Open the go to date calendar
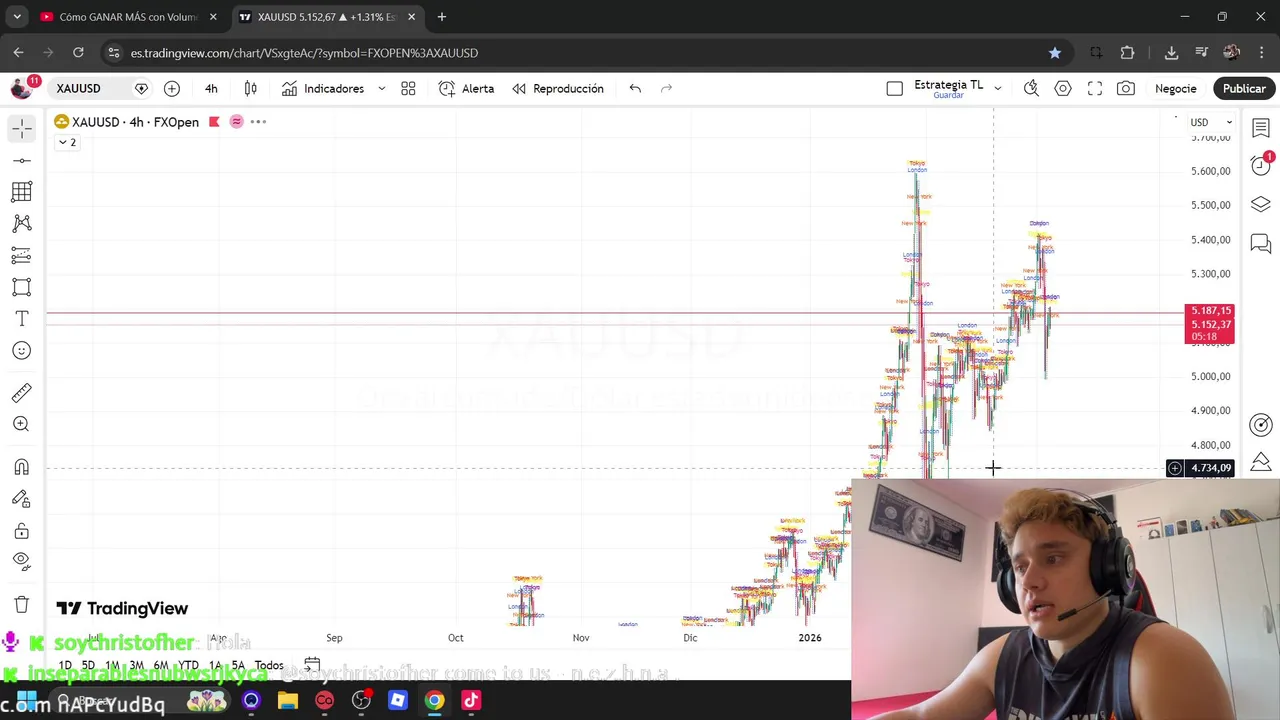The width and height of the screenshot is (1280, 720). (312, 665)
